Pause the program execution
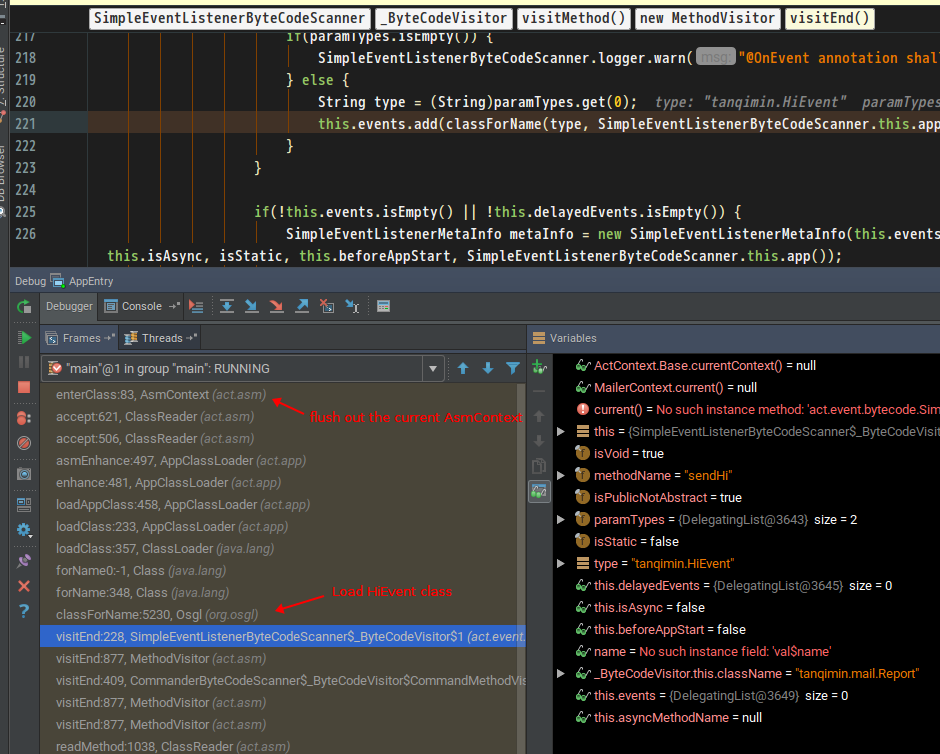940x754 pixels. point(24,362)
